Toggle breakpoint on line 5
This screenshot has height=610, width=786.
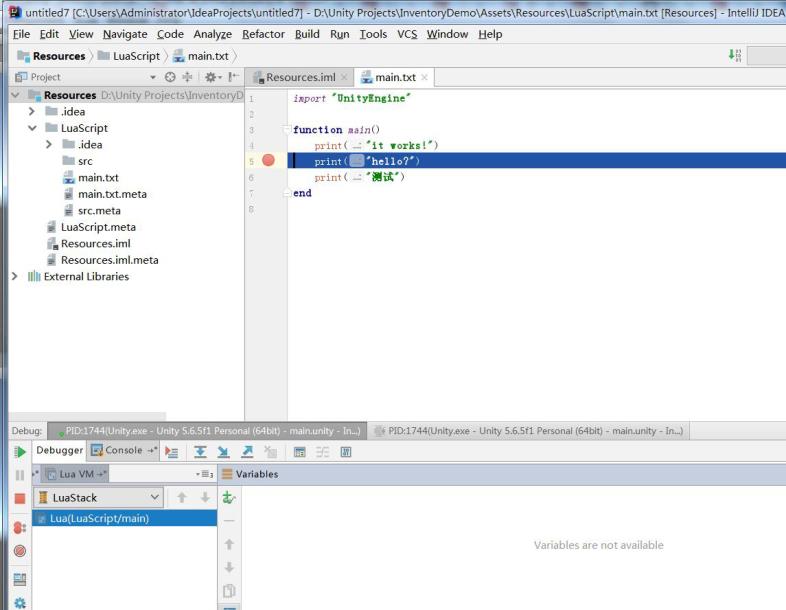point(268,160)
